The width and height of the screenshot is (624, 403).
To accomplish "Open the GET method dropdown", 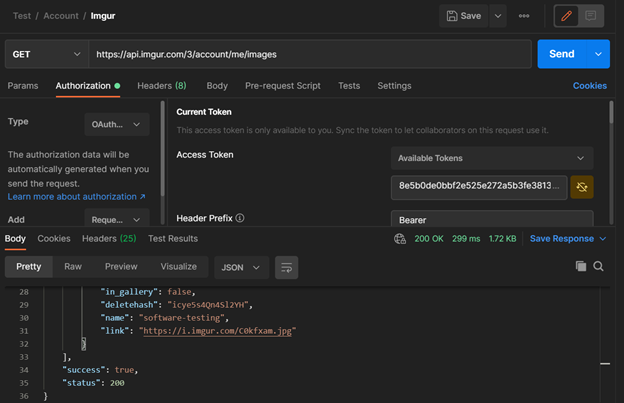I will coord(45,54).
